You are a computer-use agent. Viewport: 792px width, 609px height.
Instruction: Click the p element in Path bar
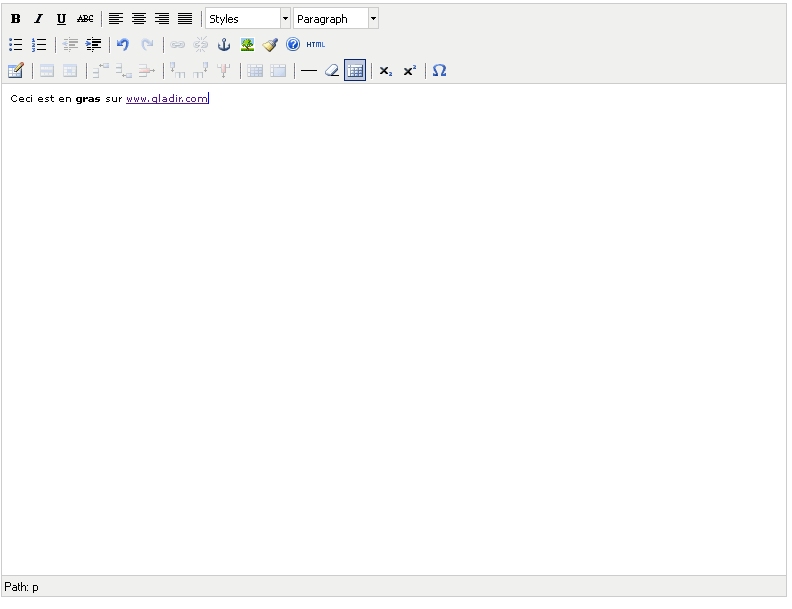coord(35,587)
